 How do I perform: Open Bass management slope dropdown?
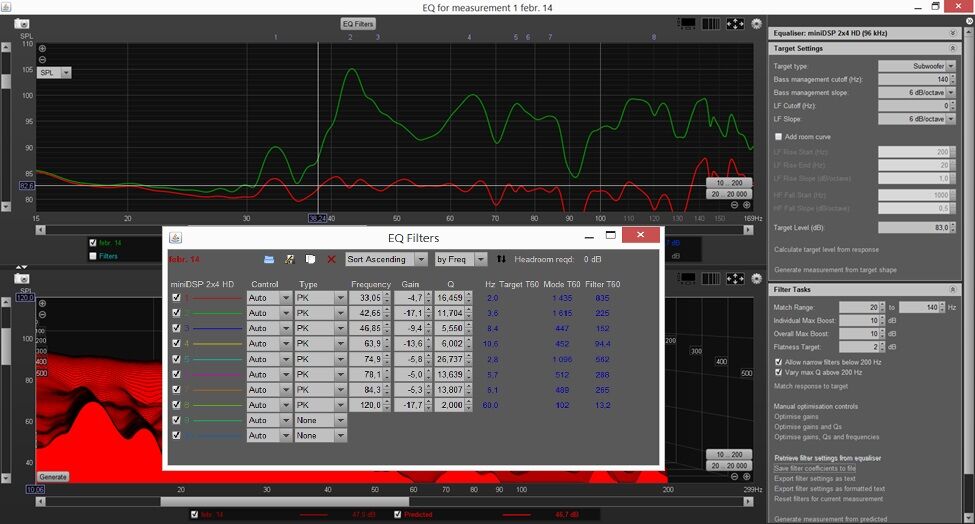coord(917,93)
